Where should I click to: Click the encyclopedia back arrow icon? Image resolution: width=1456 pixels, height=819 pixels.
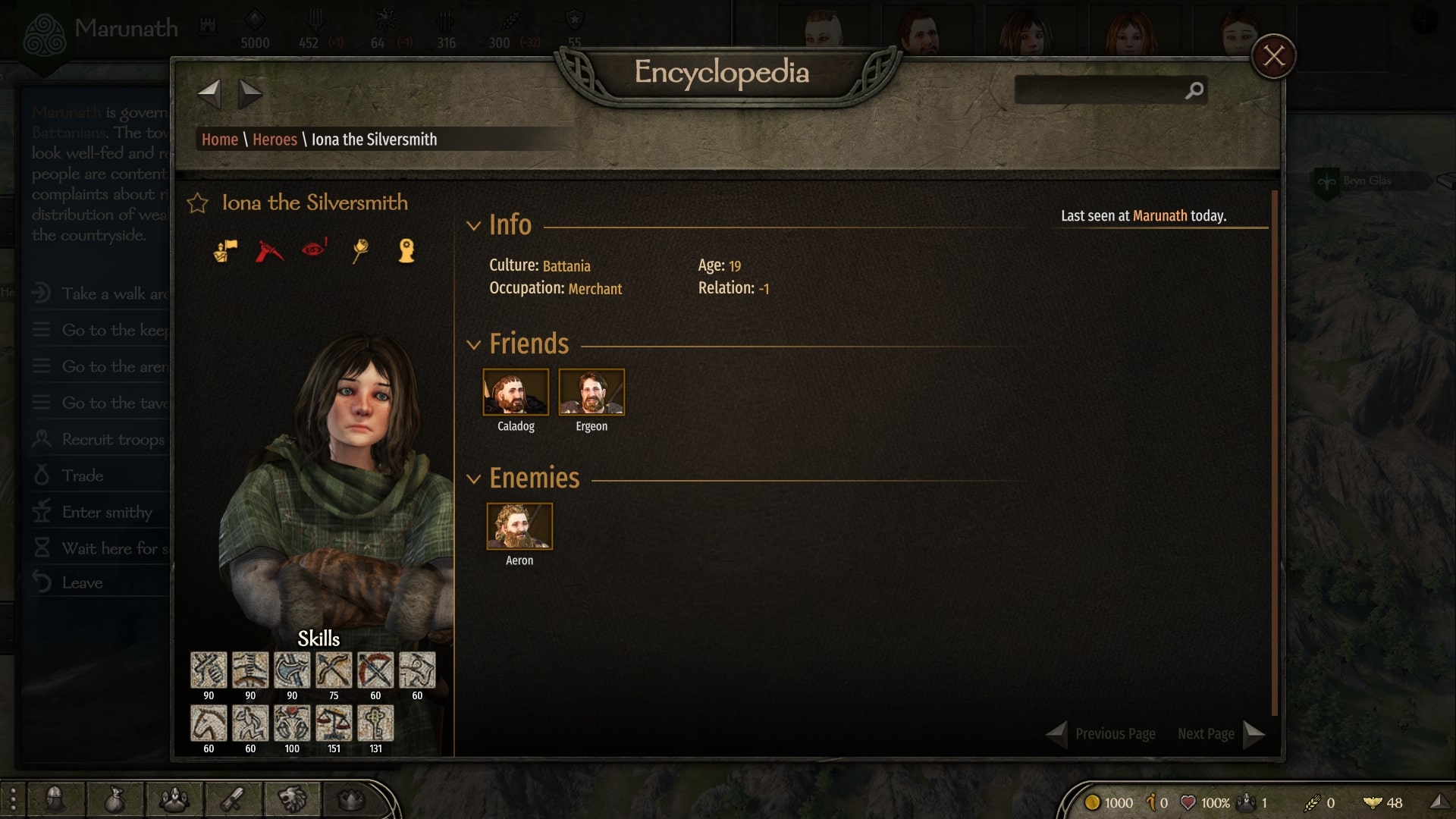pos(209,94)
